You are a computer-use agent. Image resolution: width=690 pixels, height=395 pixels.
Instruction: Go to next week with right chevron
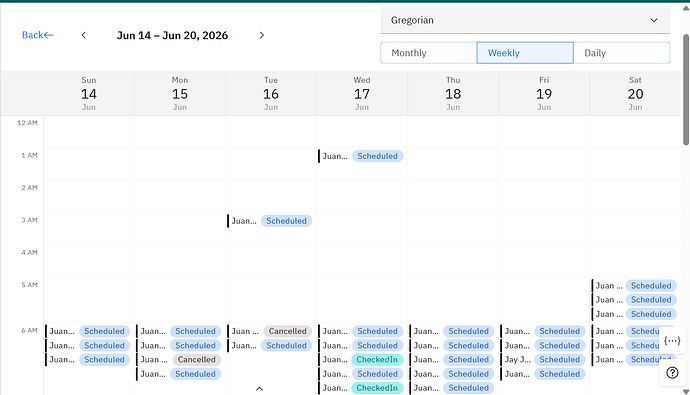coord(261,35)
